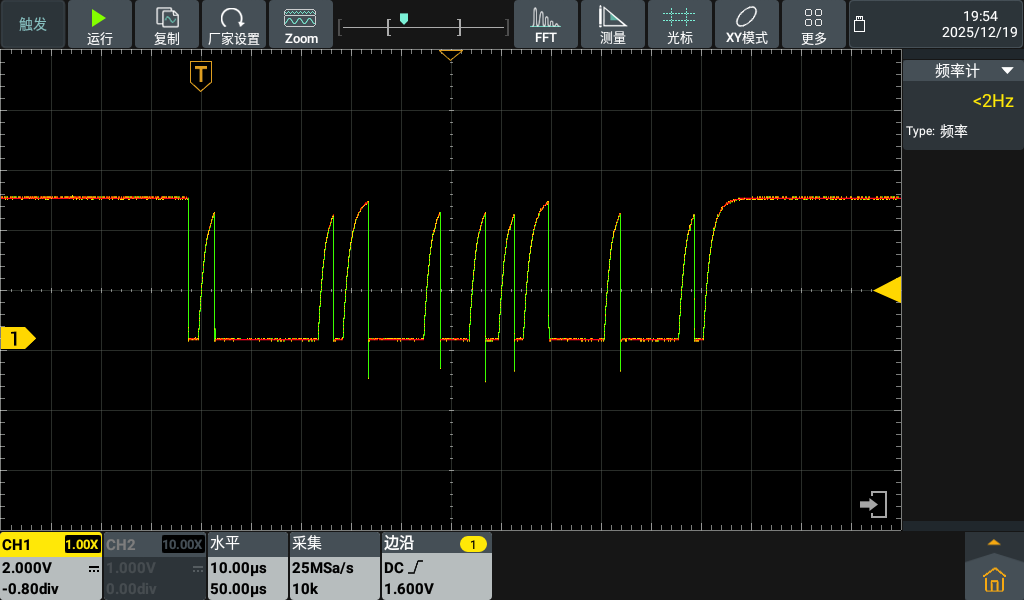The image size is (1024, 600).
Task: Restore factory settings (厂家设置)
Action: tap(233, 25)
